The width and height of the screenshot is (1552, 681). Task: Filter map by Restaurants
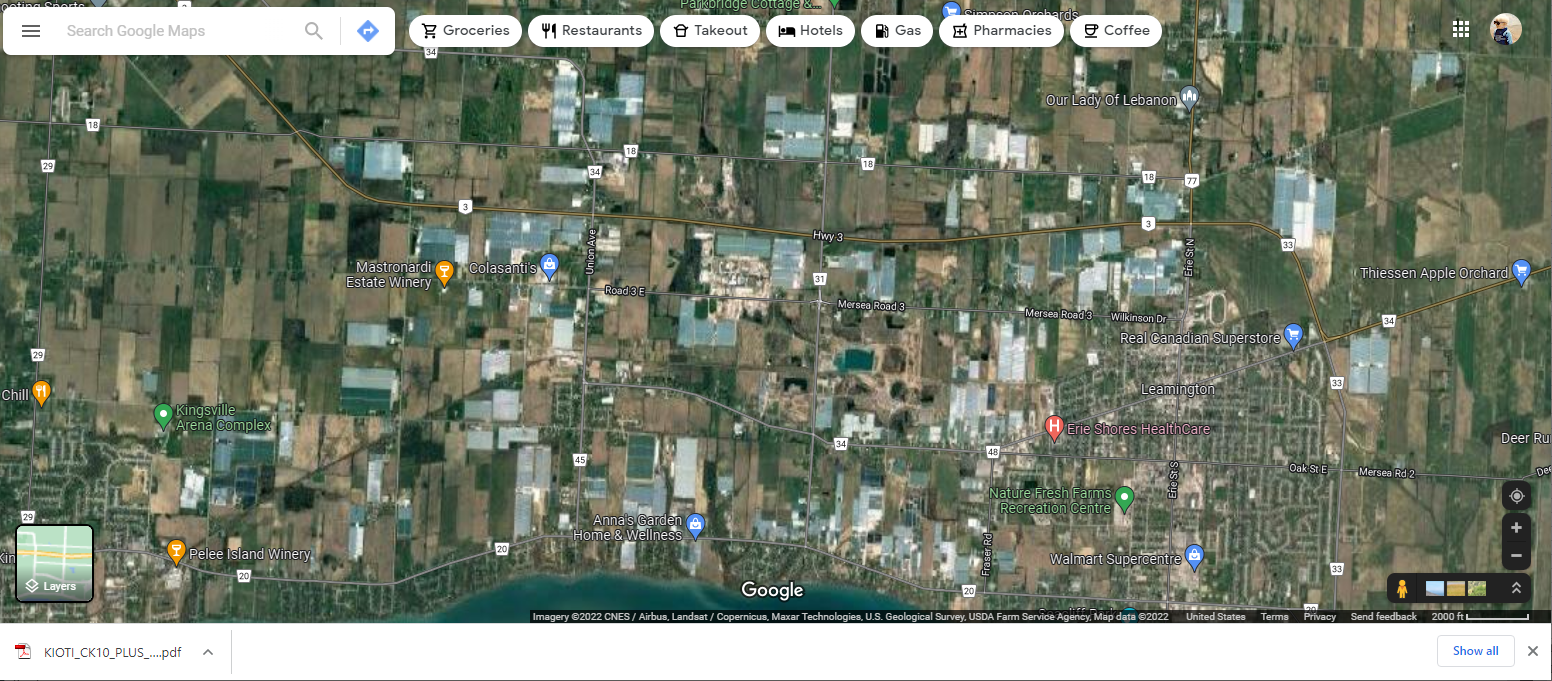(591, 31)
